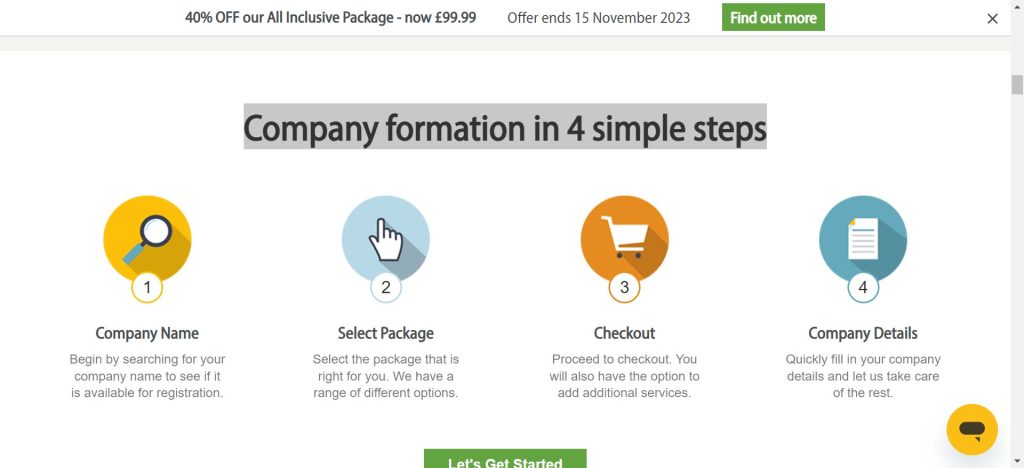Click the Select Package step title

point(386,333)
